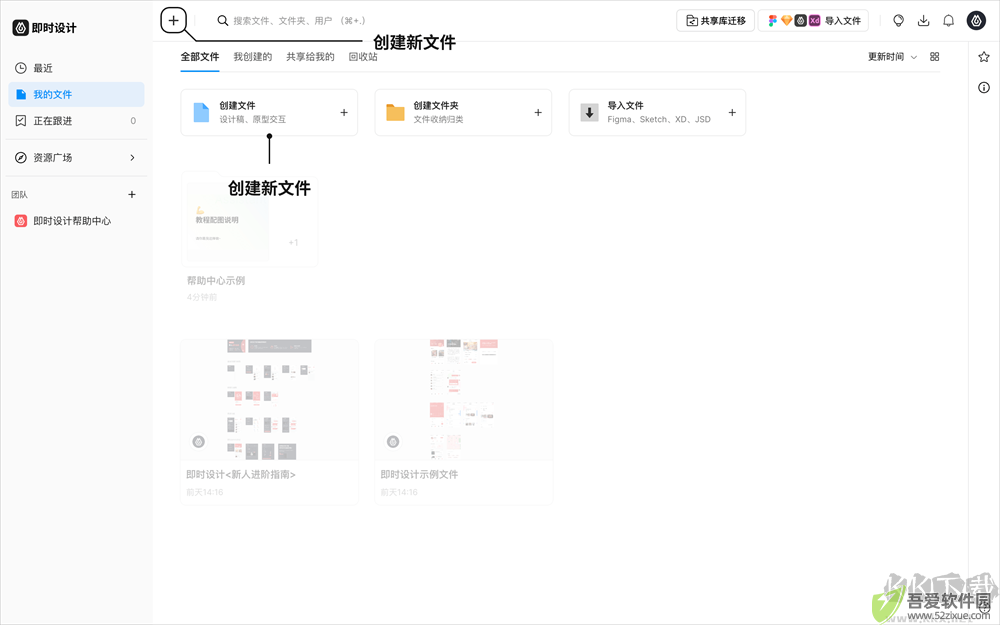Toggle grid view layout icon
Screen dimensions: 1000x625
pos(934,57)
